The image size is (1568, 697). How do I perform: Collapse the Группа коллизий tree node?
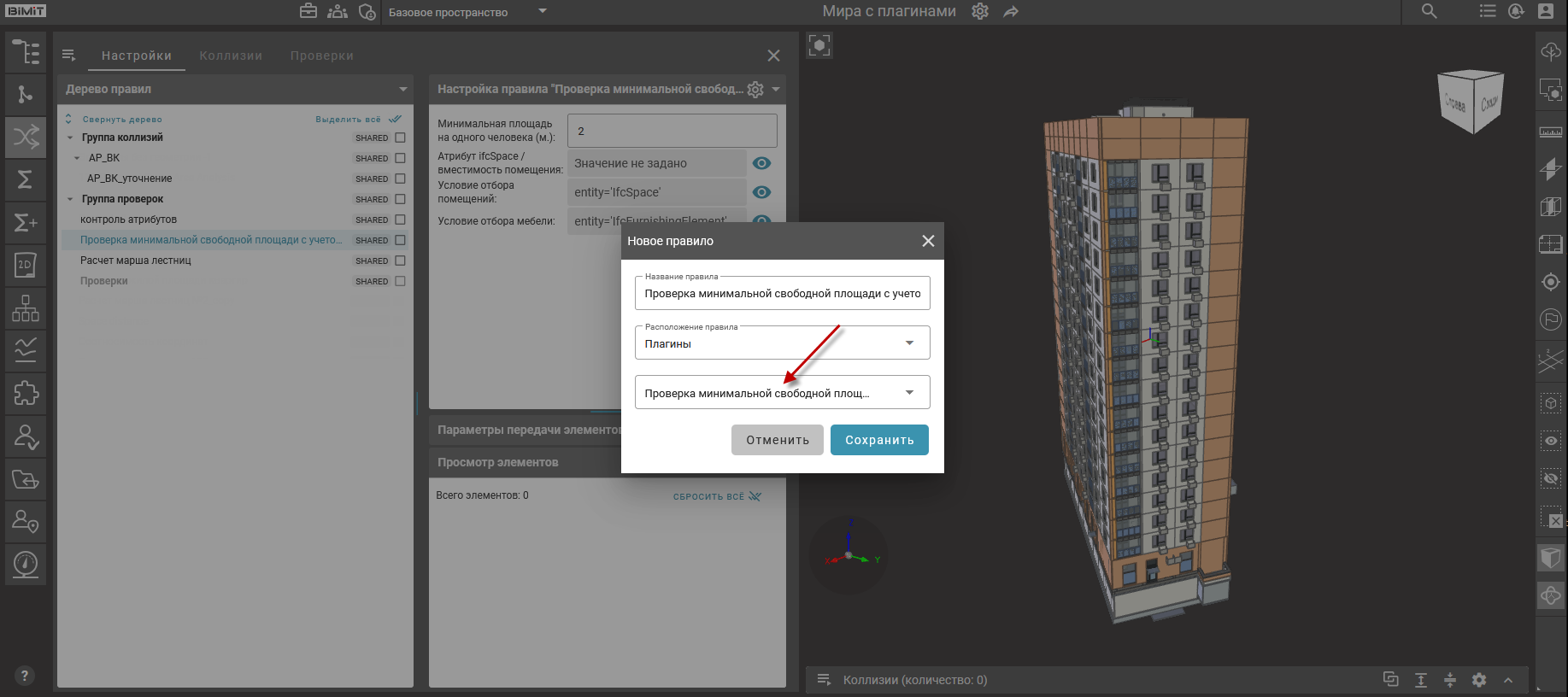click(x=70, y=138)
